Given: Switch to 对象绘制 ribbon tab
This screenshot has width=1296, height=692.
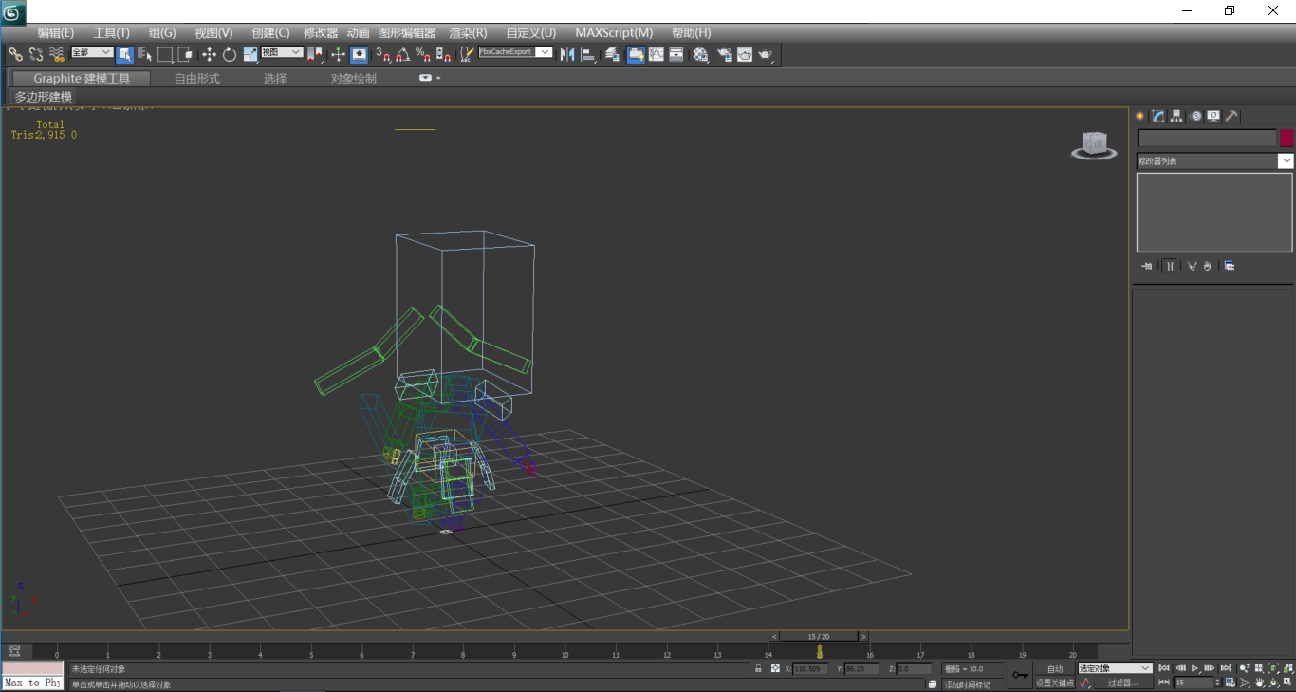Looking at the screenshot, I should (354, 78).
